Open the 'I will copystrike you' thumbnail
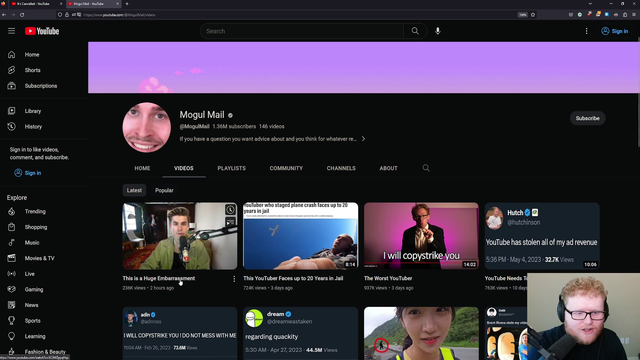The width and height of the screenshot is (640, 360). [421, 236]
